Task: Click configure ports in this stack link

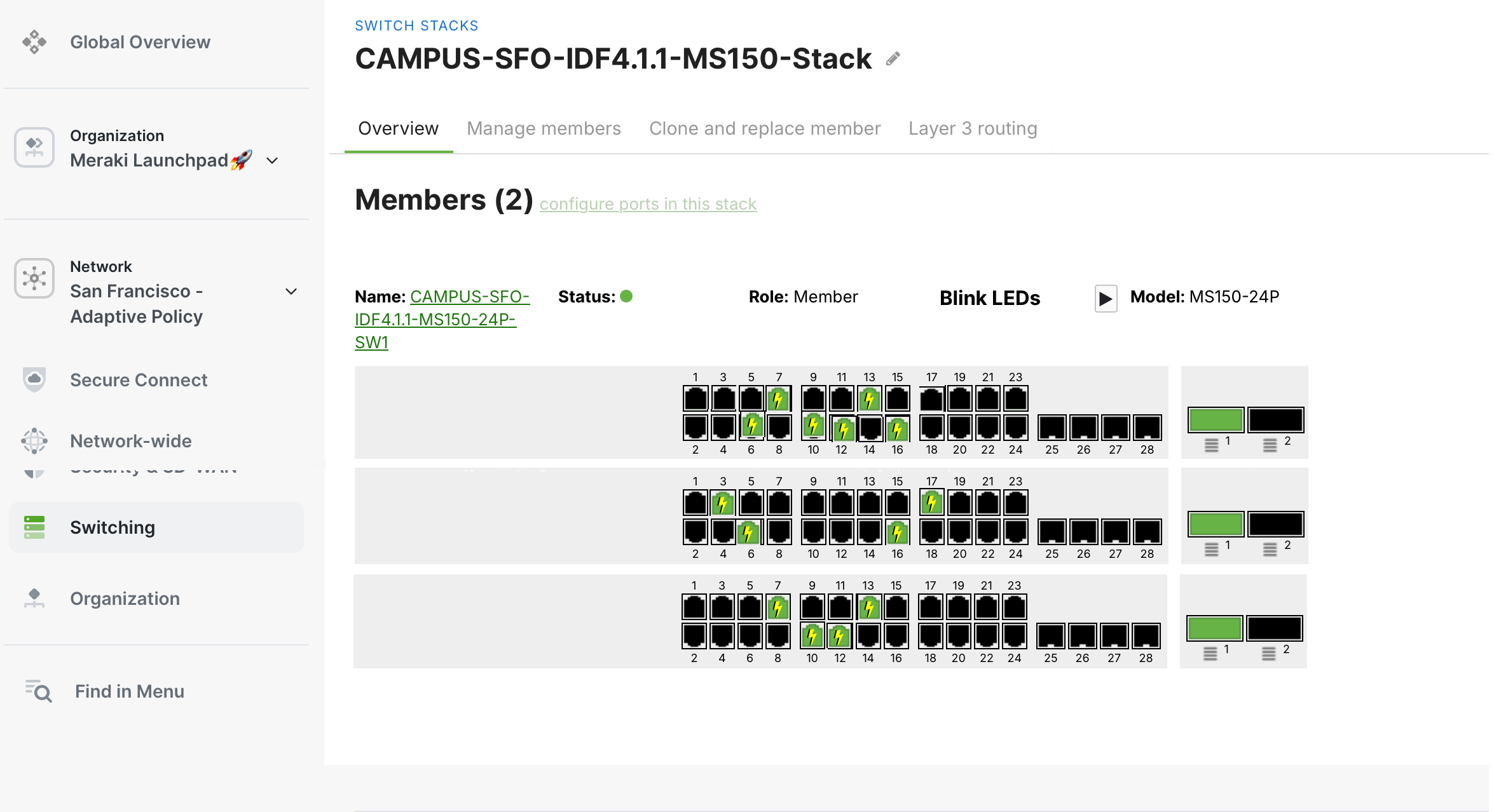Action: [x=648, y=204]
